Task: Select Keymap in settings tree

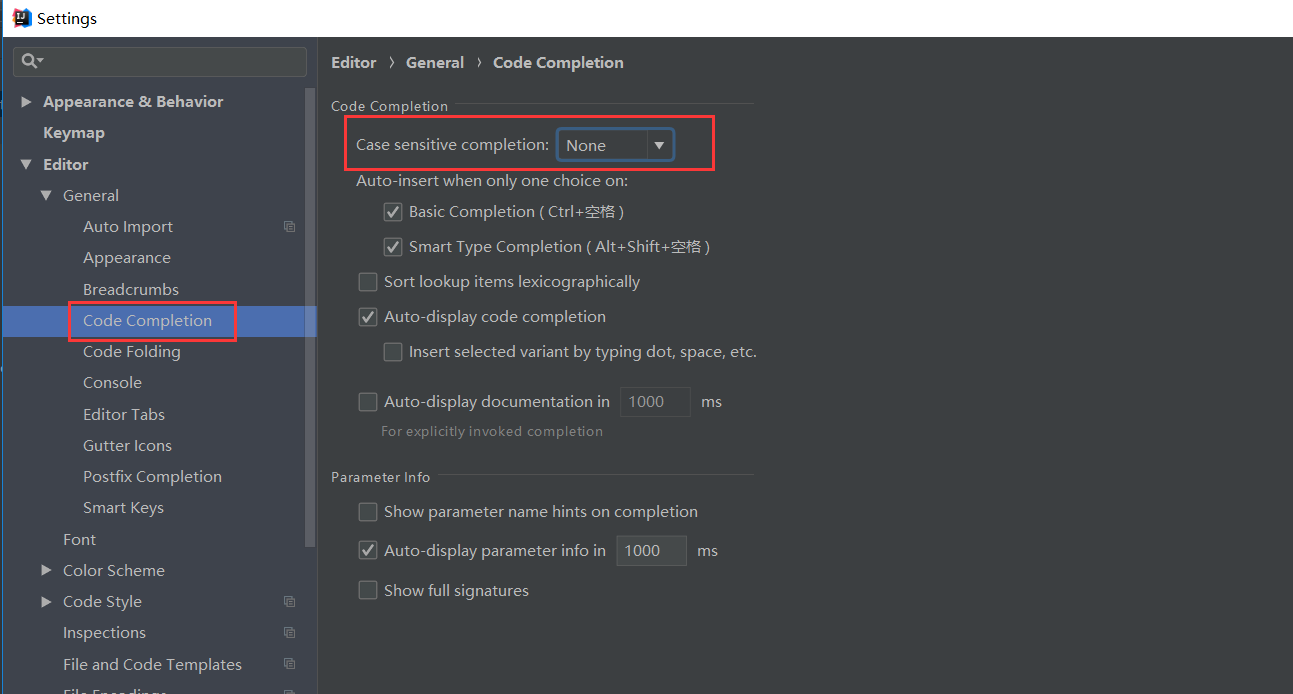Action: tap(74, 133)
